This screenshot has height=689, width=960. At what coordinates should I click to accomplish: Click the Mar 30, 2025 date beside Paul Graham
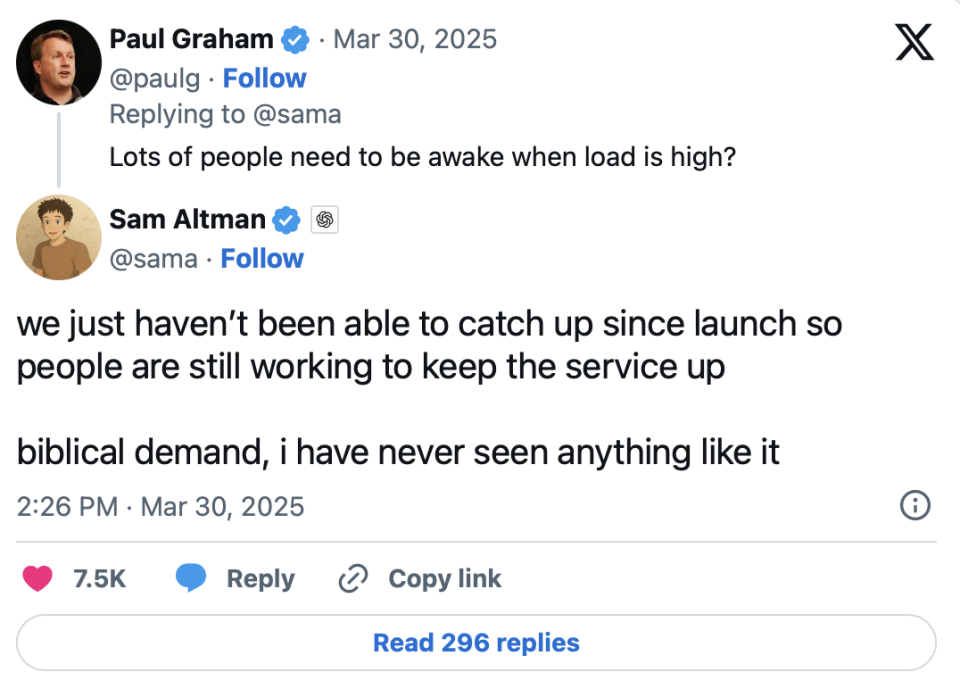(x=414, y=39)
